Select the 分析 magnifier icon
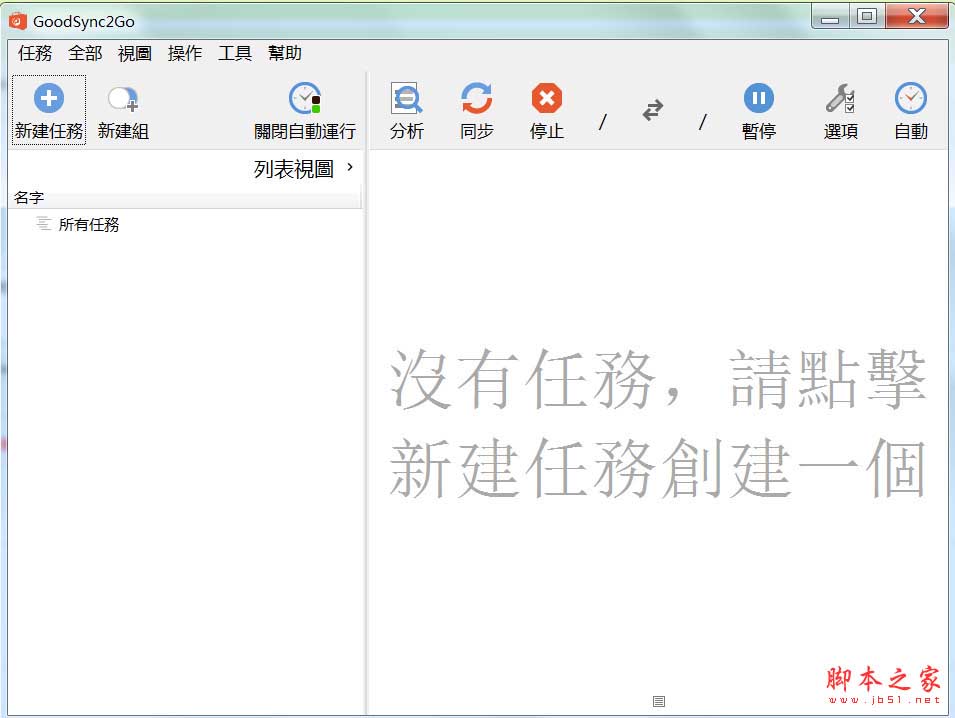 tap(406, 100)
